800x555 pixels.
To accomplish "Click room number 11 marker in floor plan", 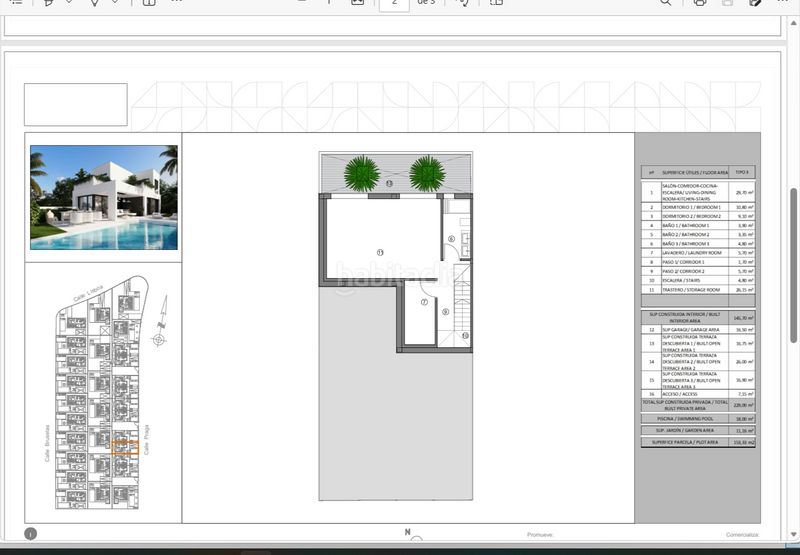I will 380,252.
